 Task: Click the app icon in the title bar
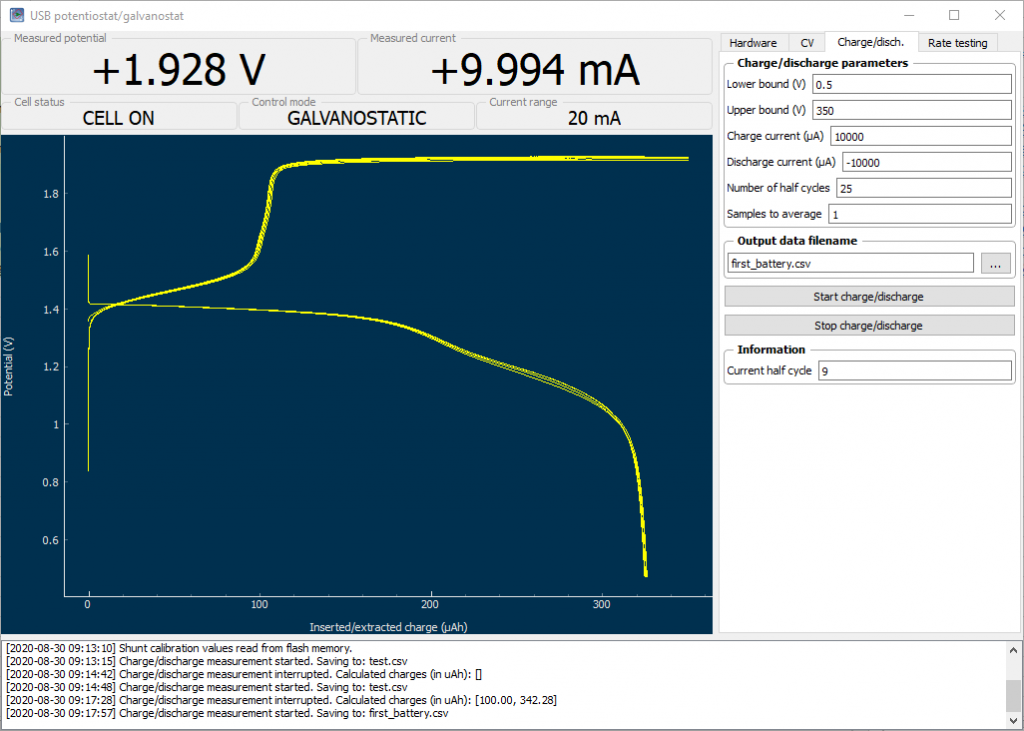pos(17,16)
